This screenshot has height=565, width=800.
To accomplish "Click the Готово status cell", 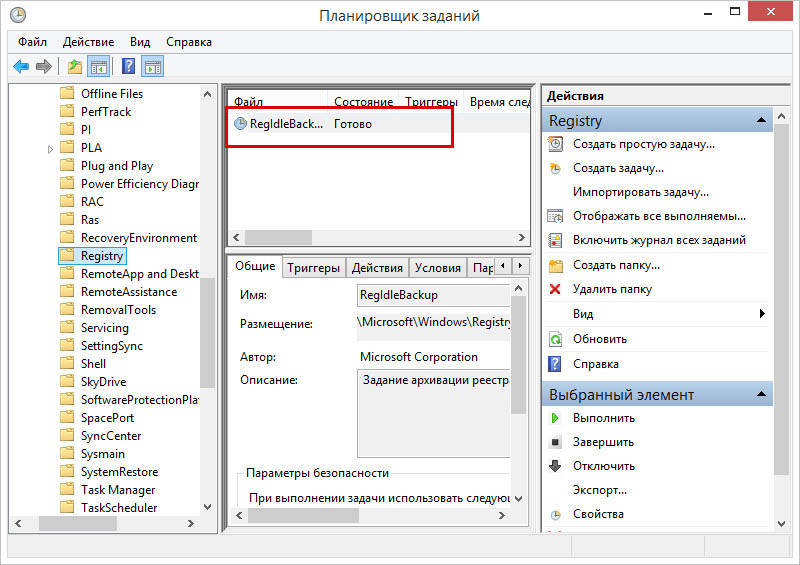I will coord(353,124).
